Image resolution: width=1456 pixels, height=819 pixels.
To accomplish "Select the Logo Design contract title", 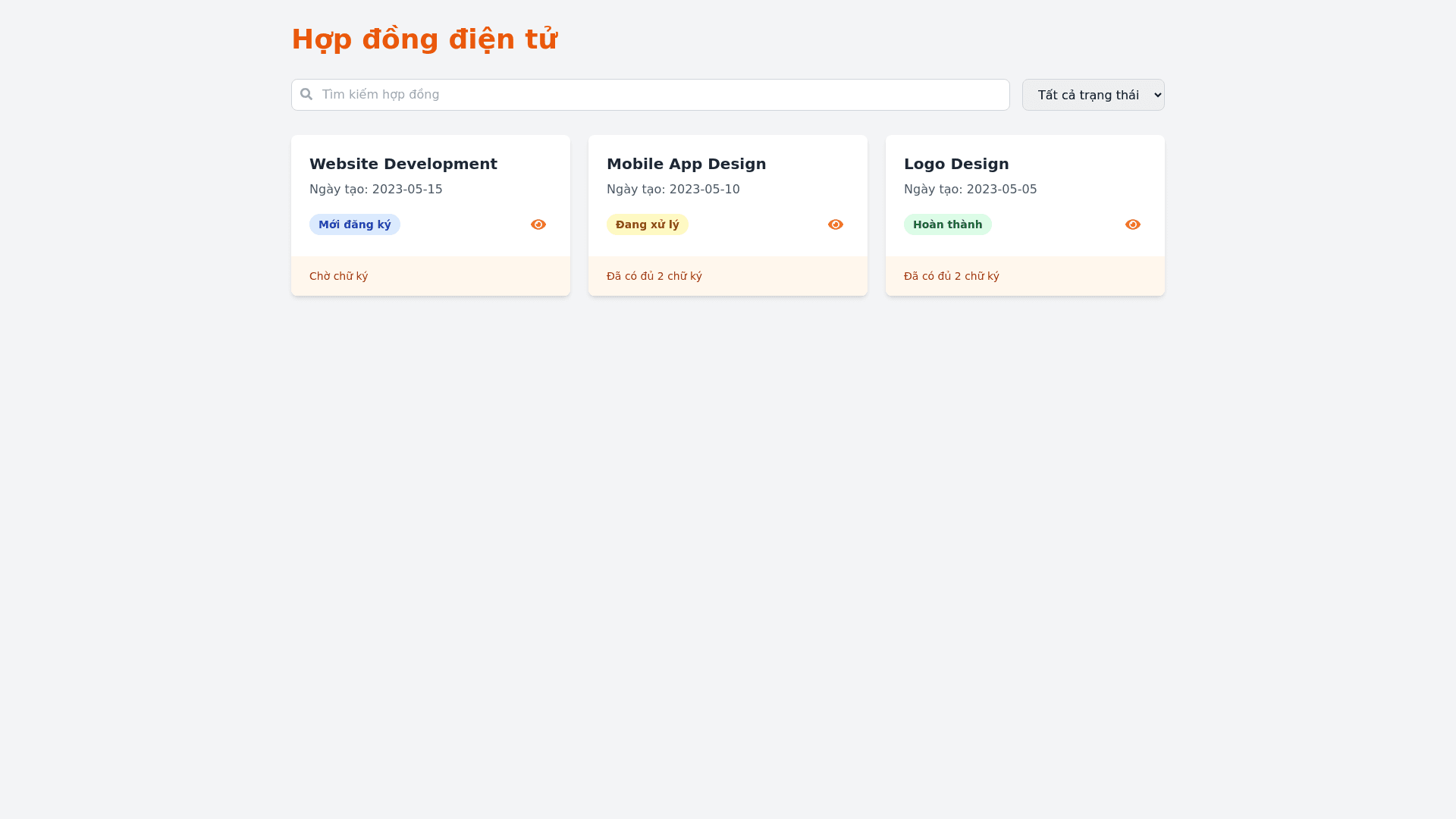I will click(955, 164).
